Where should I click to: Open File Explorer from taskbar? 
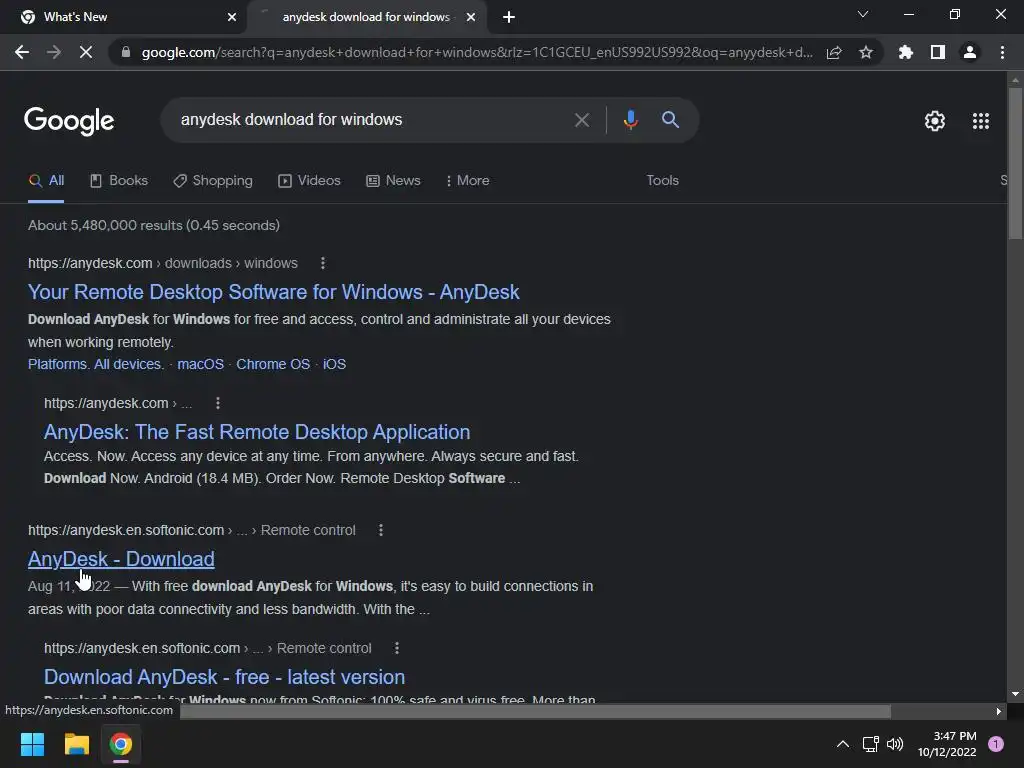pyautogui.click(x=76, y=744)
